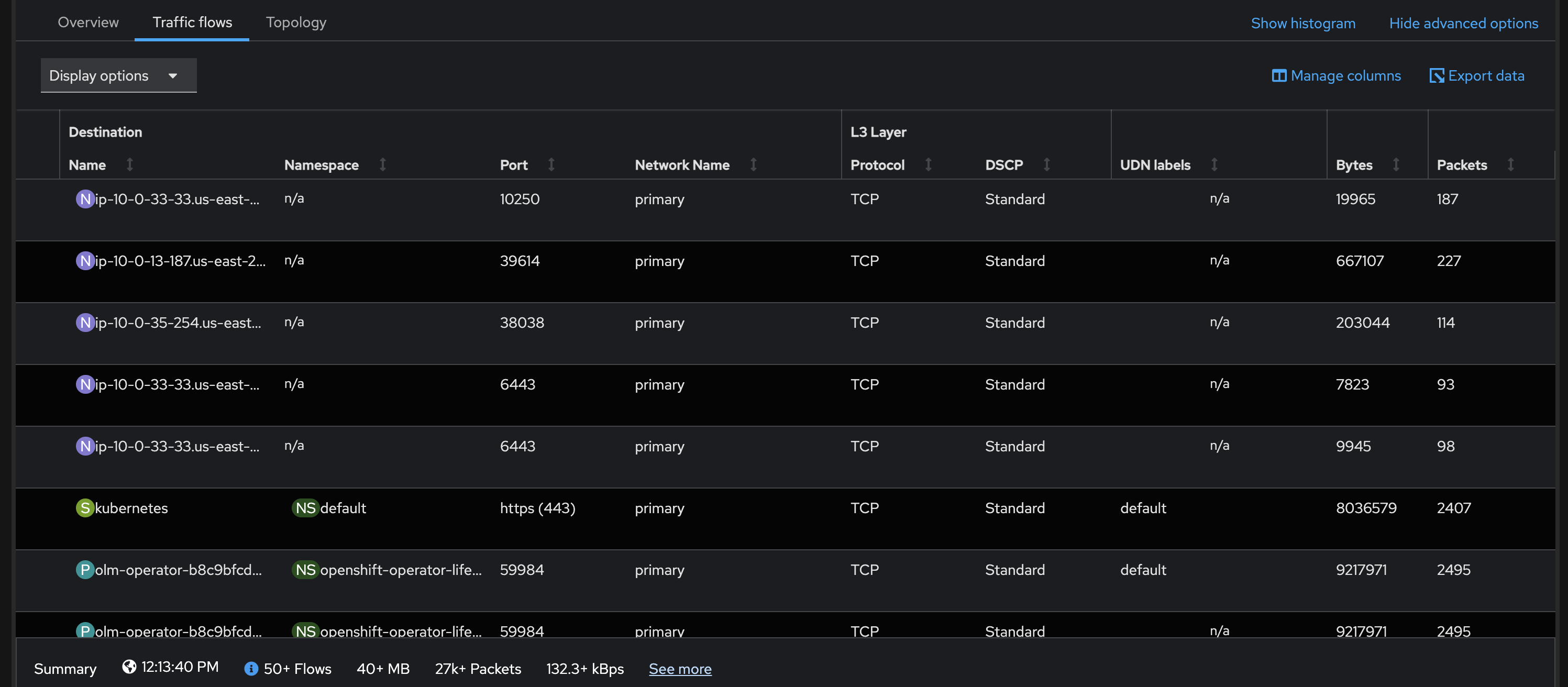Click Hide advanced options link
Screen dimensions: 1568x687
(x=1463, y=23)
